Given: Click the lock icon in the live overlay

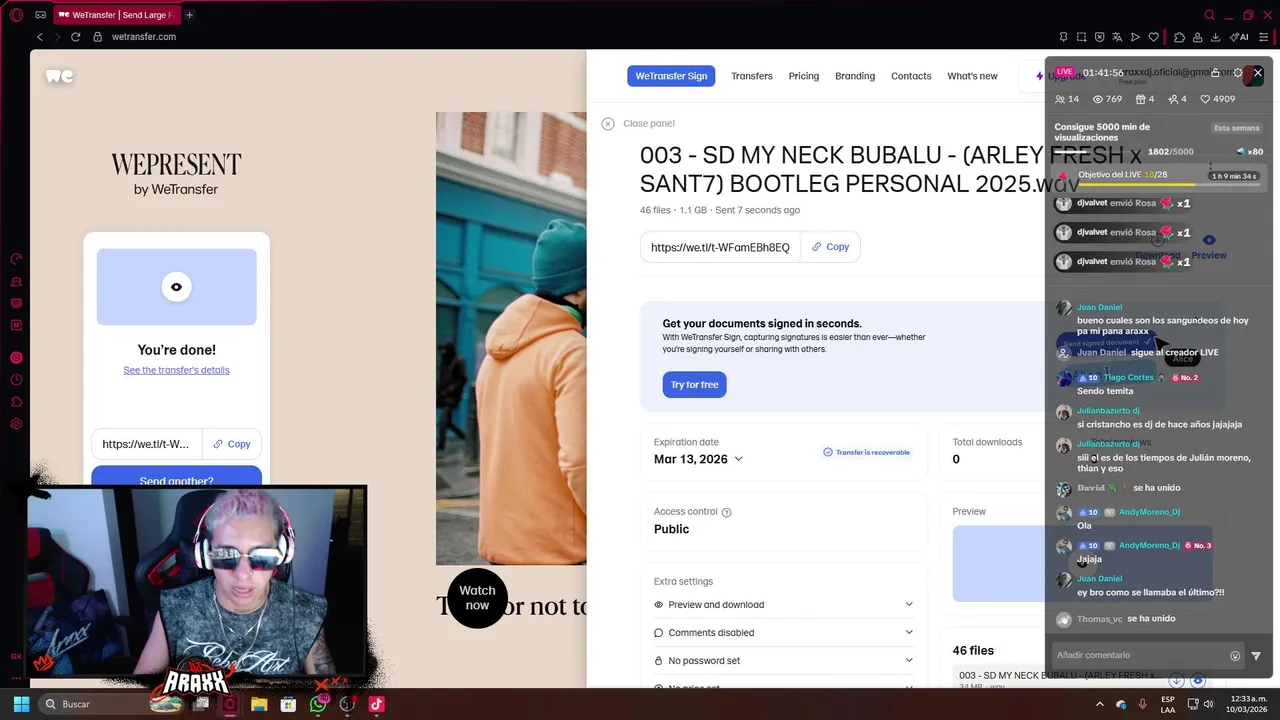Looking at the screenshot, I should (x=1215, y=72).
